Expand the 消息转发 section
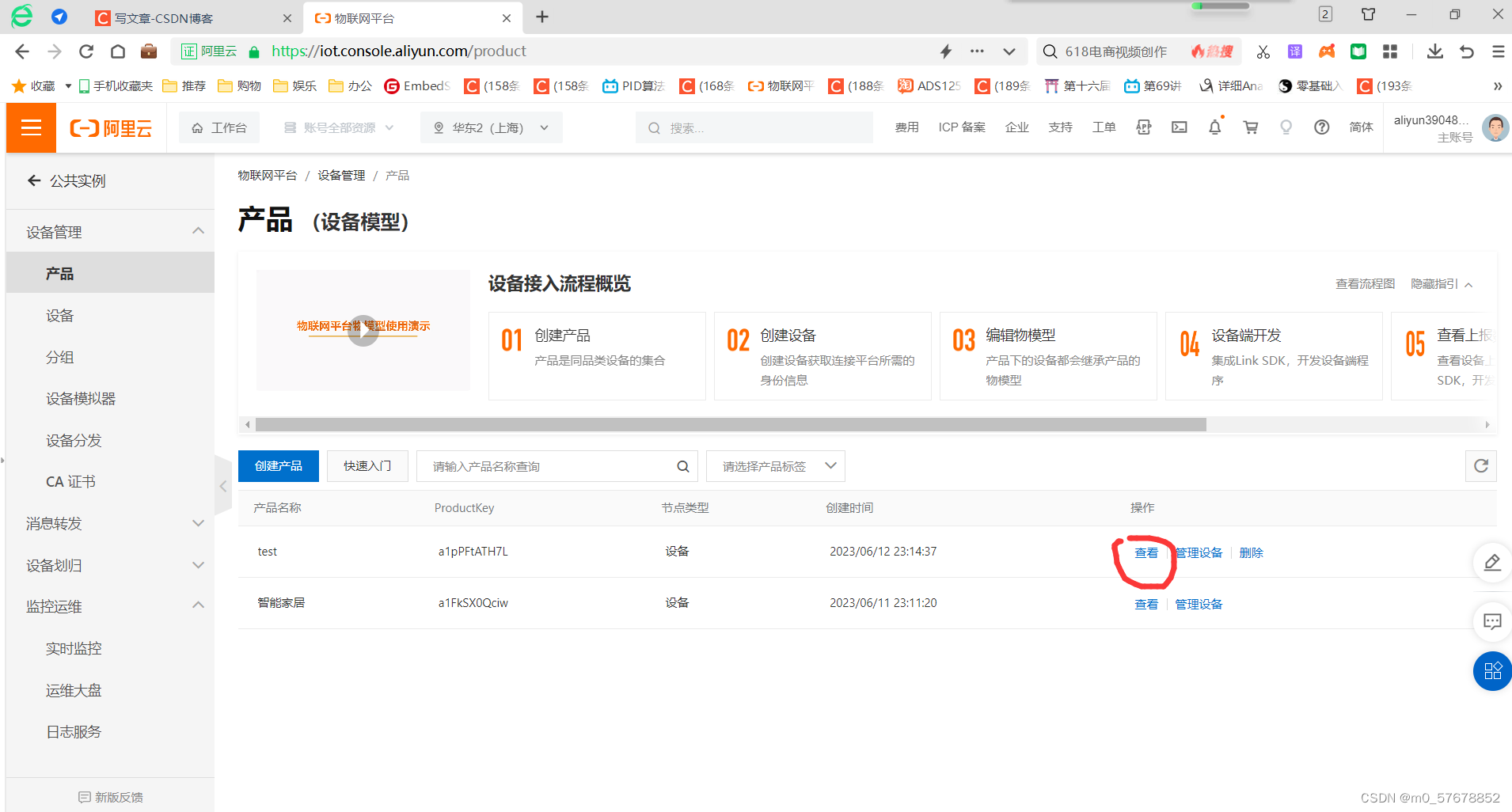 pyautogui.click(x=198, y=523)
